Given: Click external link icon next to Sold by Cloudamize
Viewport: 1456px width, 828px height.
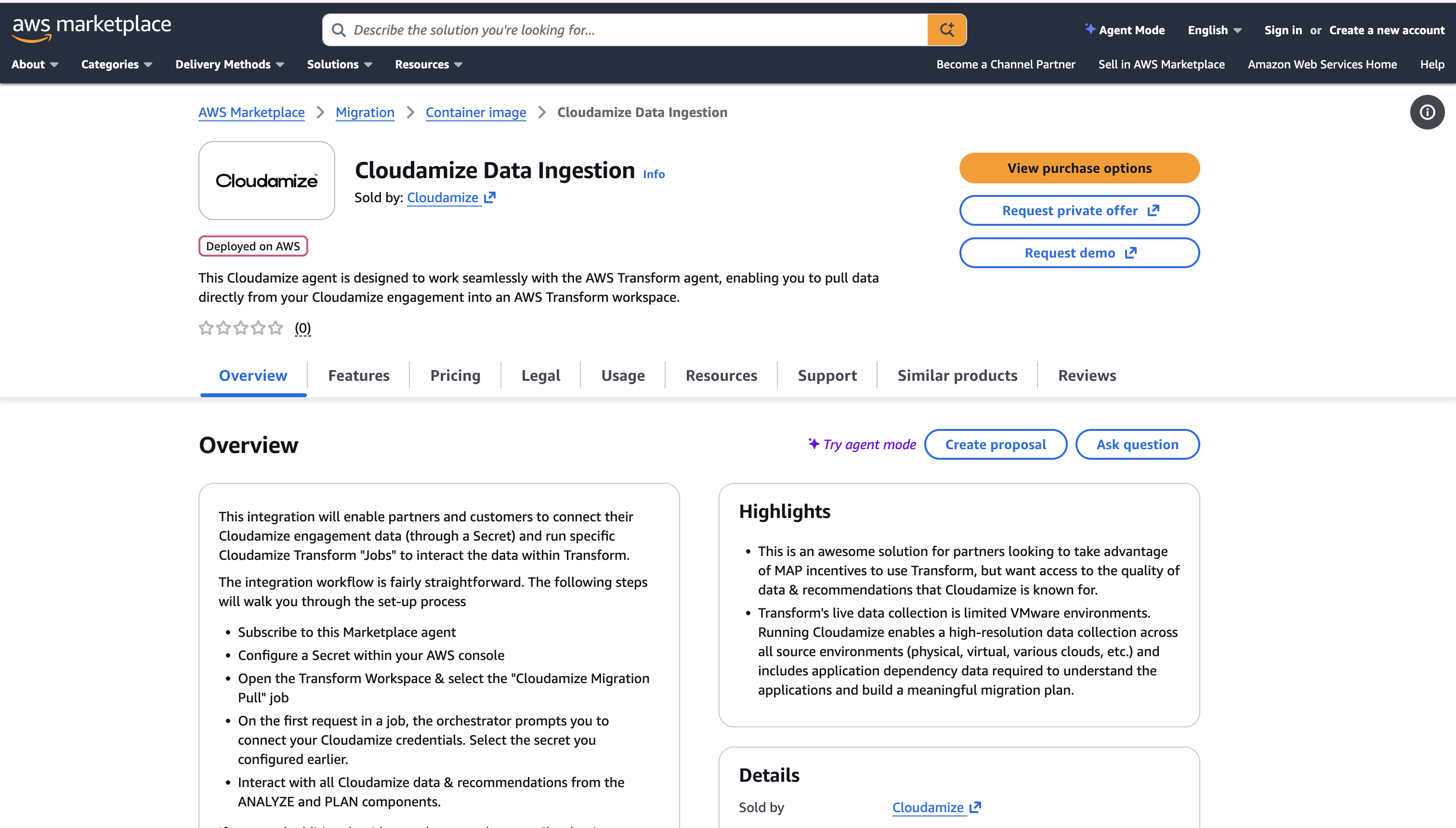Looking at the screenshot, I should (x=490, y=197).
